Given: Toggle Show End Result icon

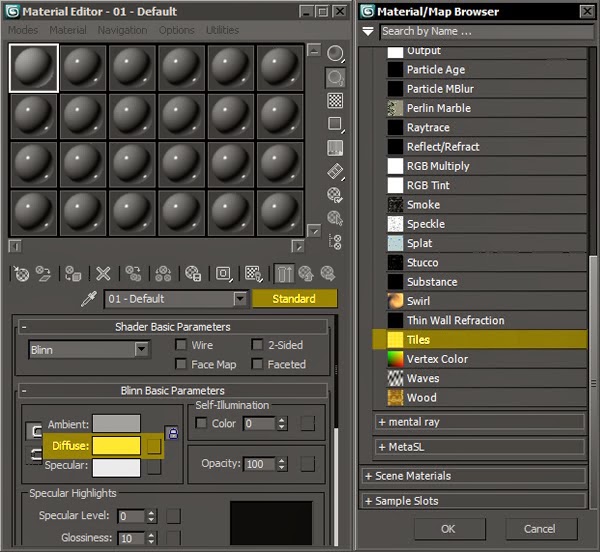Looking at the screenshot, I should pyautogui.click(x=284, y=274).
